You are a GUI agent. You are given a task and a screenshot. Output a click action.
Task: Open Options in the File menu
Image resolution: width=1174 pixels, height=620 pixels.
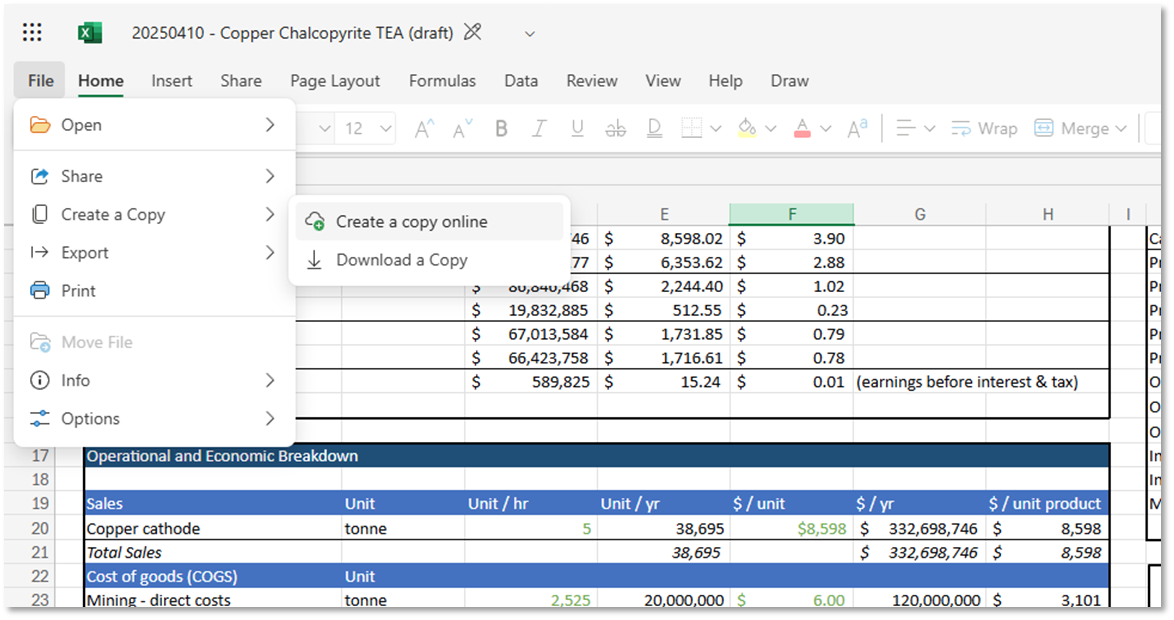(x=154, y=419)
